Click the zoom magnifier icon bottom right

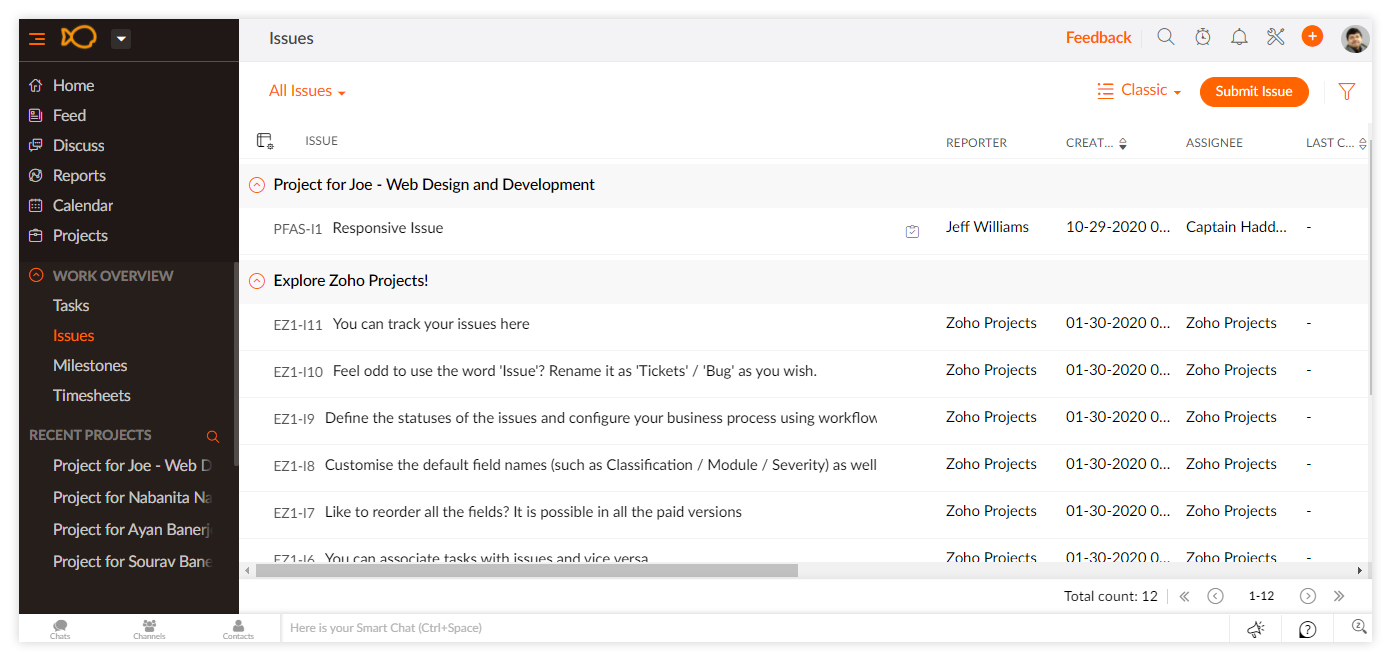[1359, 627]
